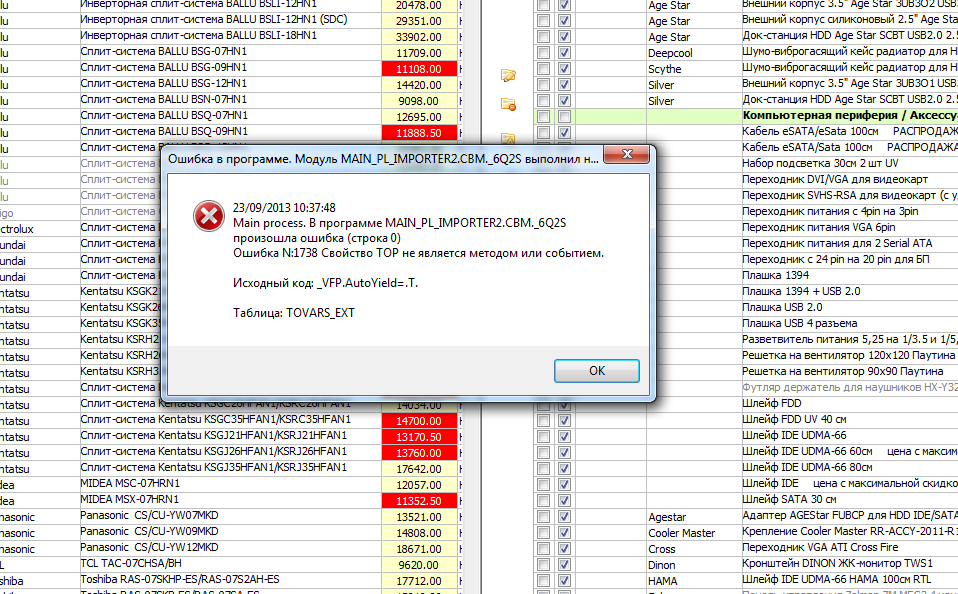Select the red price cell 11352.50
This screenshot has height=594, width=958.
pos(419,500)
